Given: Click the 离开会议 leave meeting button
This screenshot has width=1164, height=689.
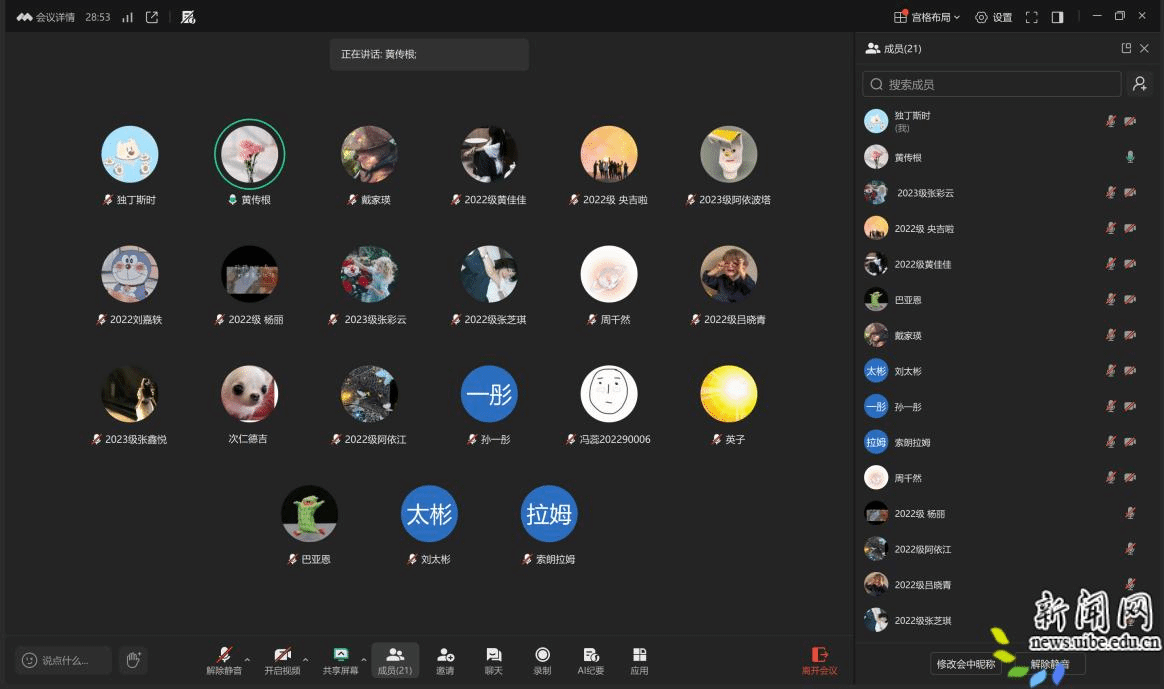Looking at the screenshot, I should tap(819, 660).
